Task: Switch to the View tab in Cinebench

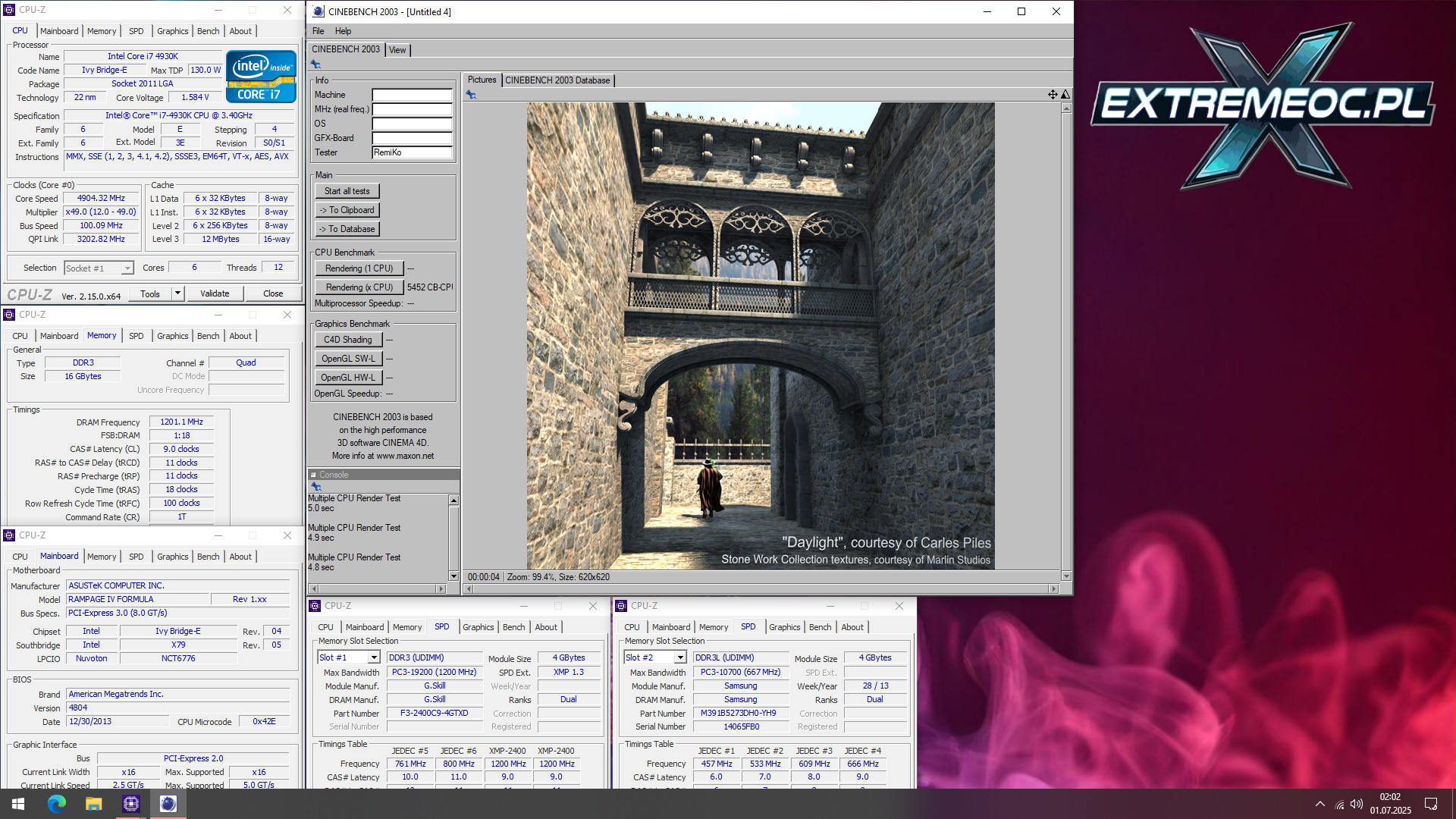Action: pos(397,50)
